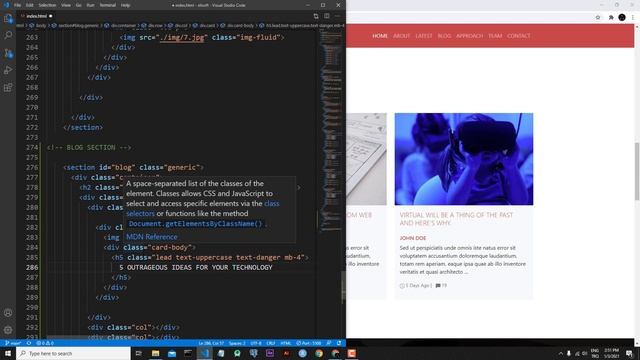Click the Live Server Port status item

pyautogui.click(x=309, y=343)
